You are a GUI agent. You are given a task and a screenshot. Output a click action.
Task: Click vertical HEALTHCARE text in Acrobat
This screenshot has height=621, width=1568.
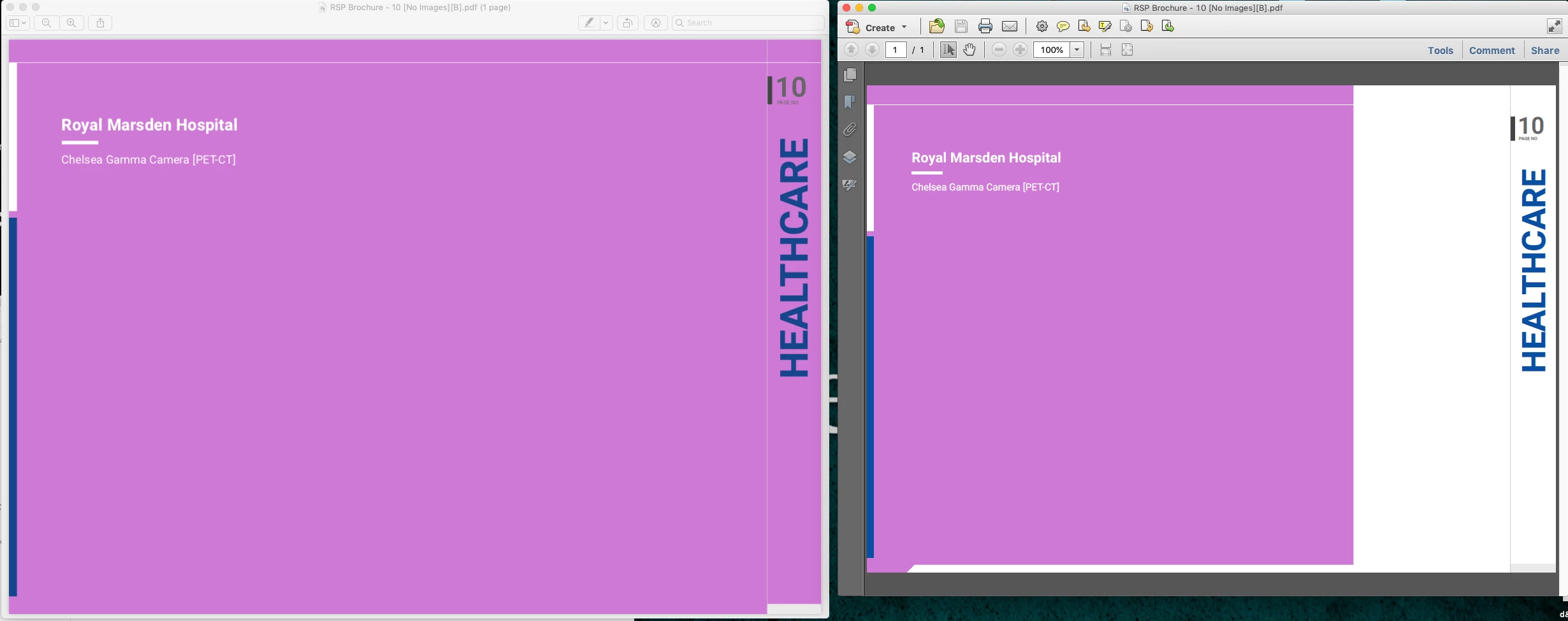click(1534, 270)
